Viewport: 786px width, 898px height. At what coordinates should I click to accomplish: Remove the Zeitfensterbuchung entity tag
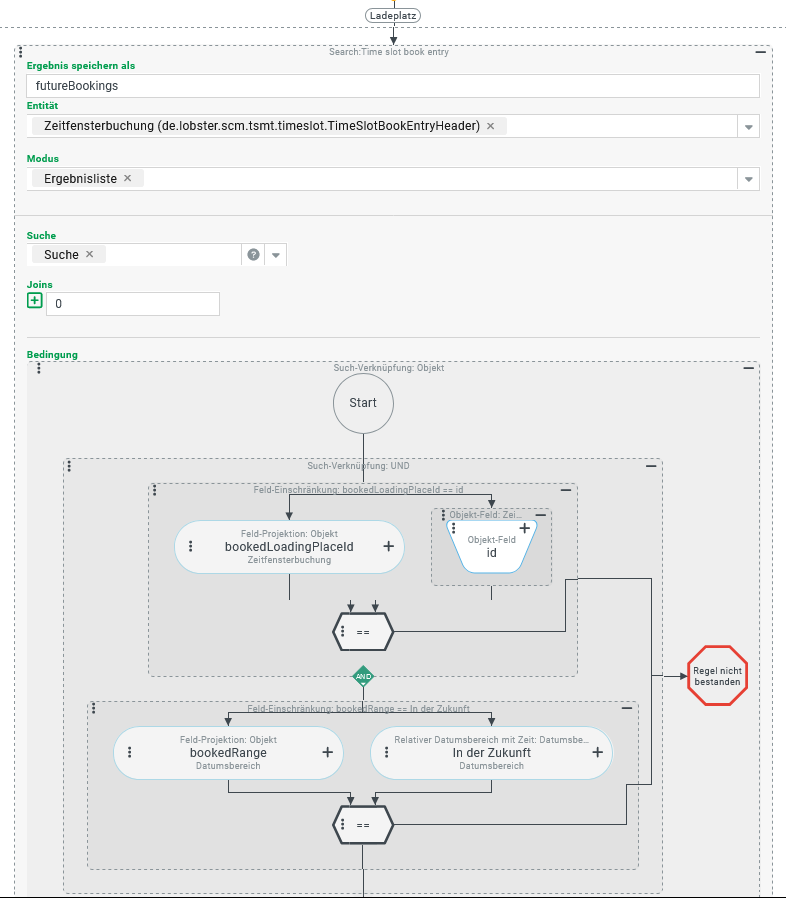pyautogui.click(x=490, y=126)
